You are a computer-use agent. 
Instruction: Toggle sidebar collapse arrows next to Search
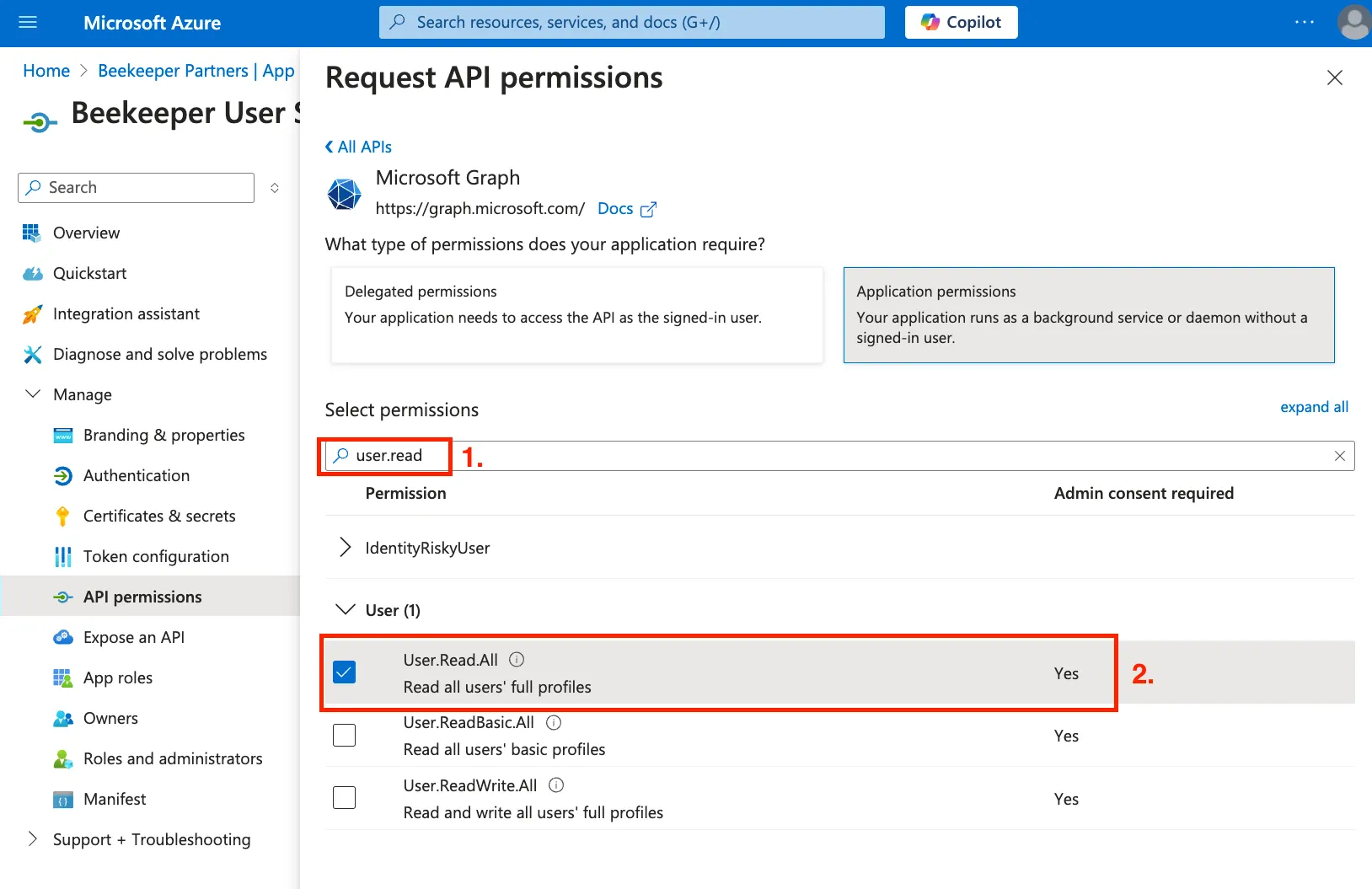275,188
